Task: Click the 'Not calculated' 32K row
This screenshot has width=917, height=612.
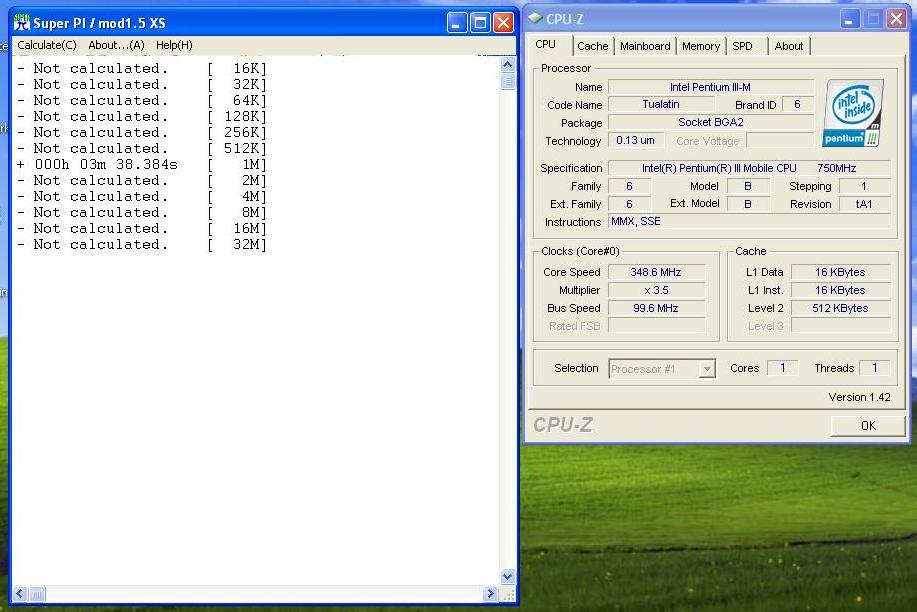Action: [142, 85]
